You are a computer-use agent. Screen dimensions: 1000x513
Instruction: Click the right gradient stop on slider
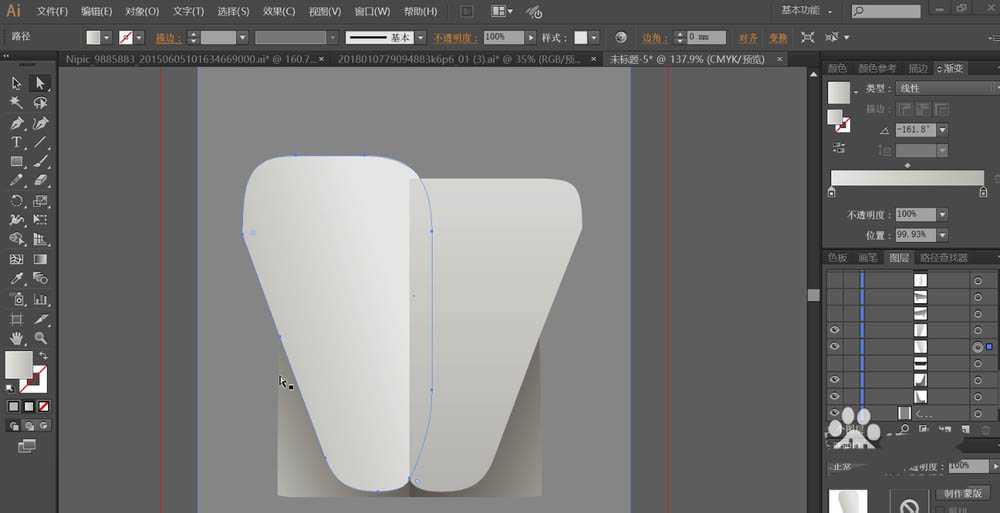[983, 192]
